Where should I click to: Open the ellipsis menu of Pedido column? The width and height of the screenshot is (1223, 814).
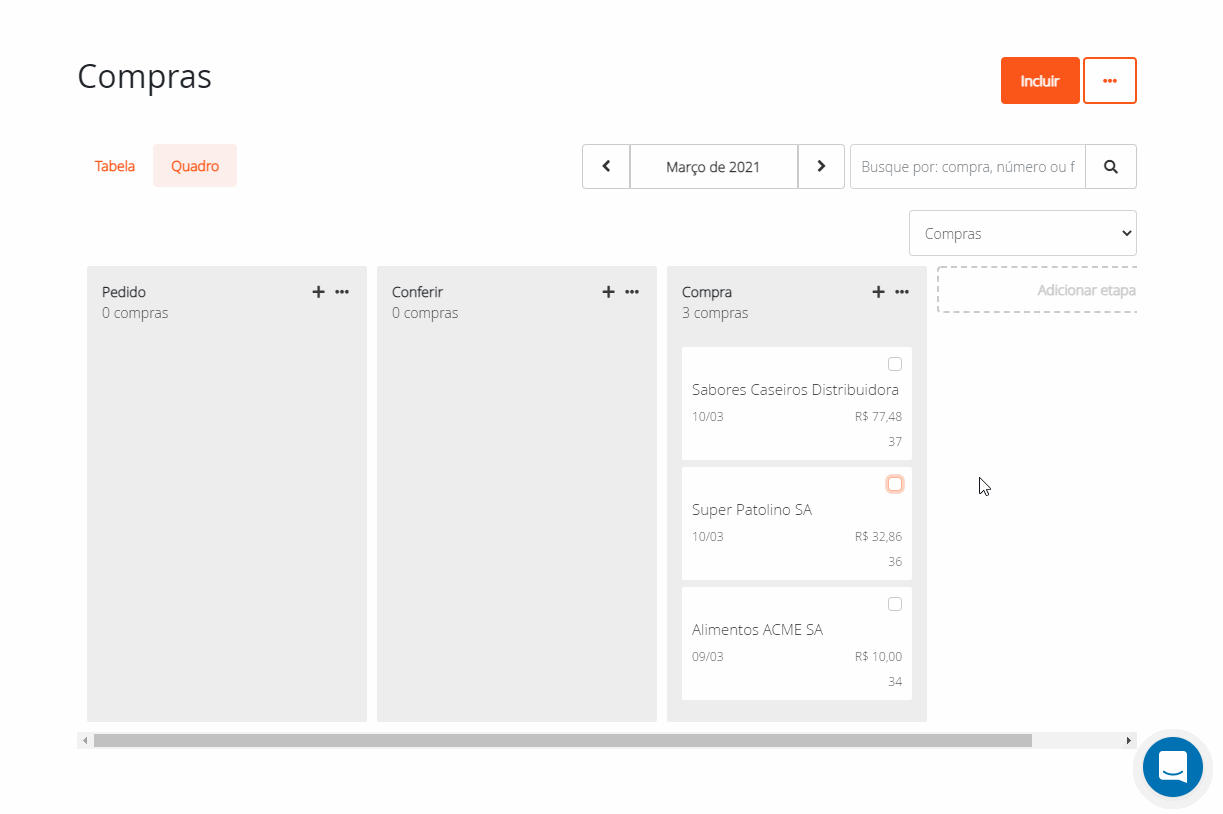pyautogui.click(x=342, y=292)
